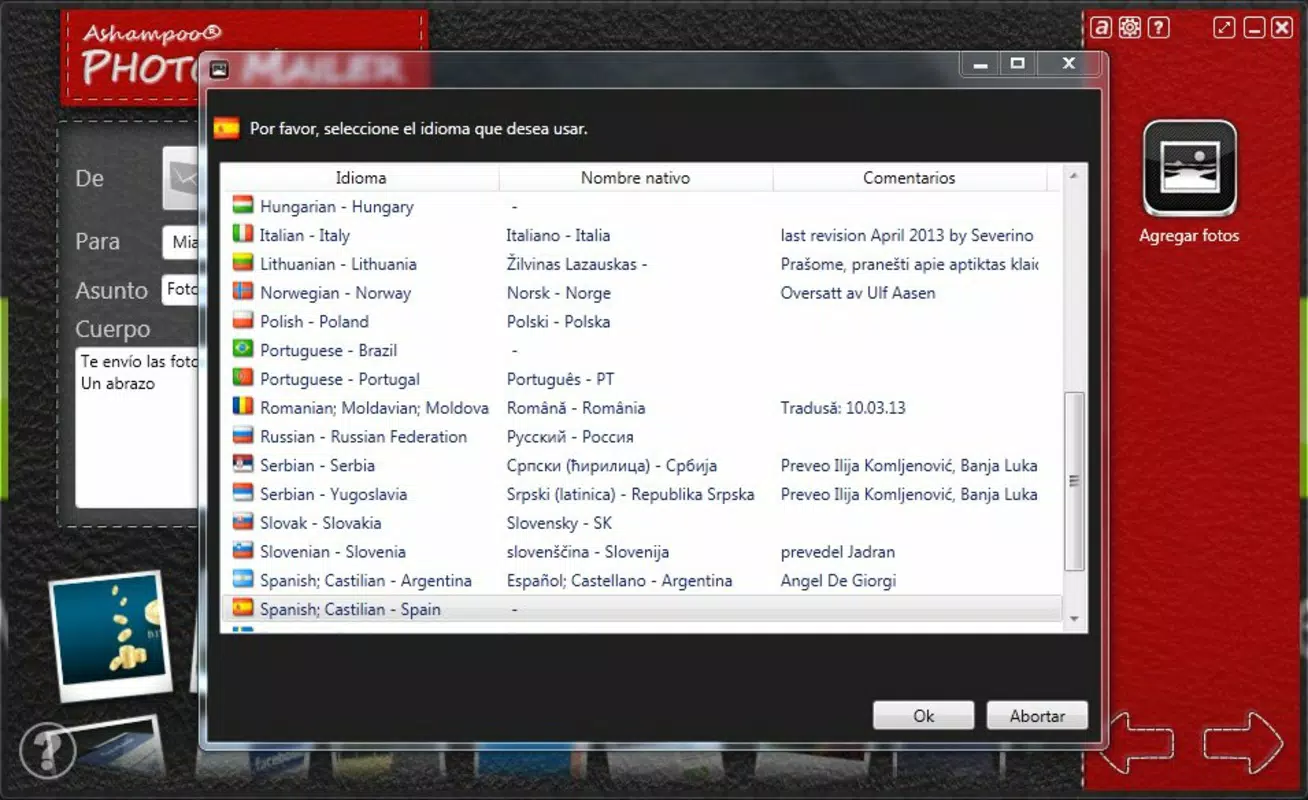Confirm language with Ok button
Viewport: 1308px width, 800px height.
point(923,716)
